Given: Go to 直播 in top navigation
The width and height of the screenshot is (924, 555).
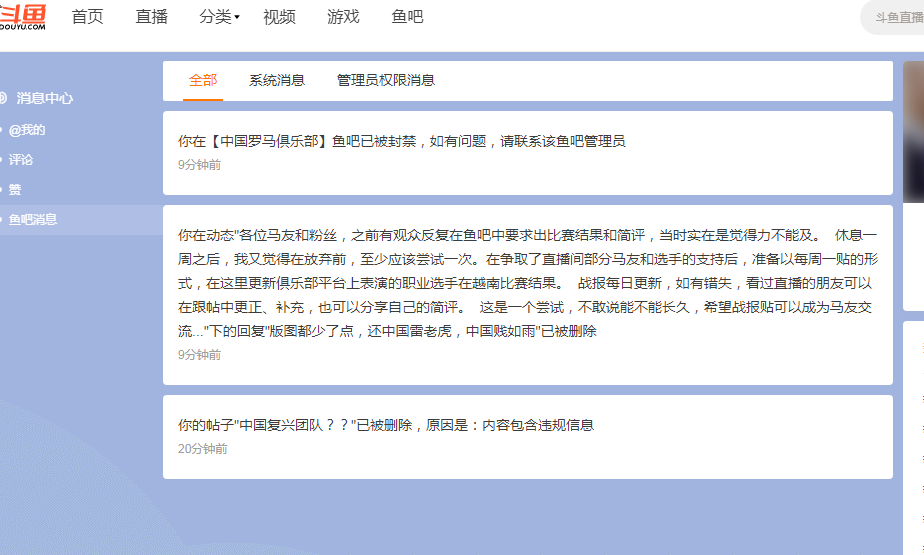Looking at the screenshot, I should pos(151,17).
